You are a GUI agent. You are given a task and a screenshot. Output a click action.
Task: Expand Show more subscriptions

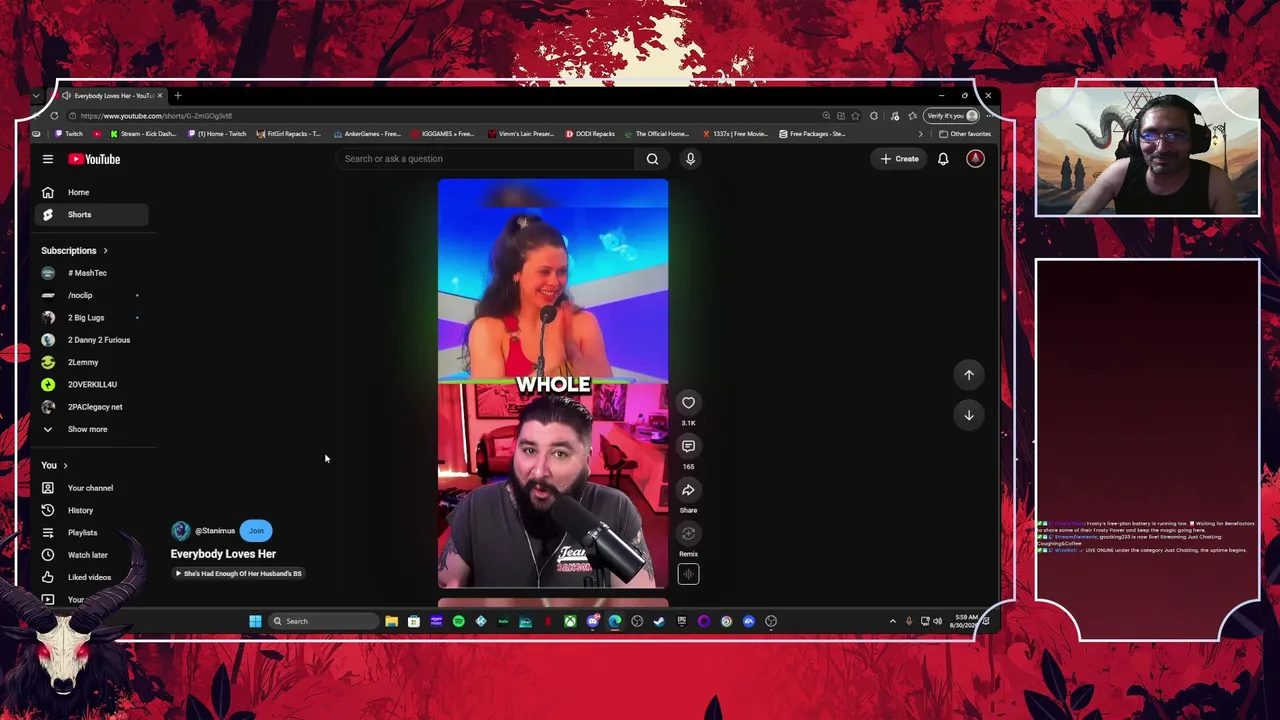(87, 429)
